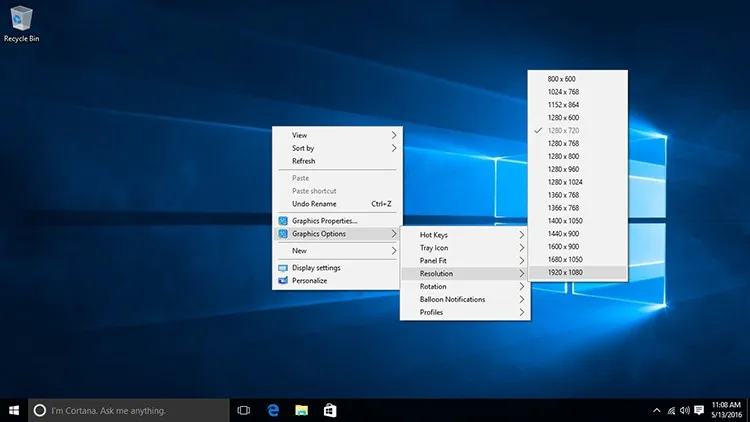Show hidden system tray icons

tap(656, 410)
